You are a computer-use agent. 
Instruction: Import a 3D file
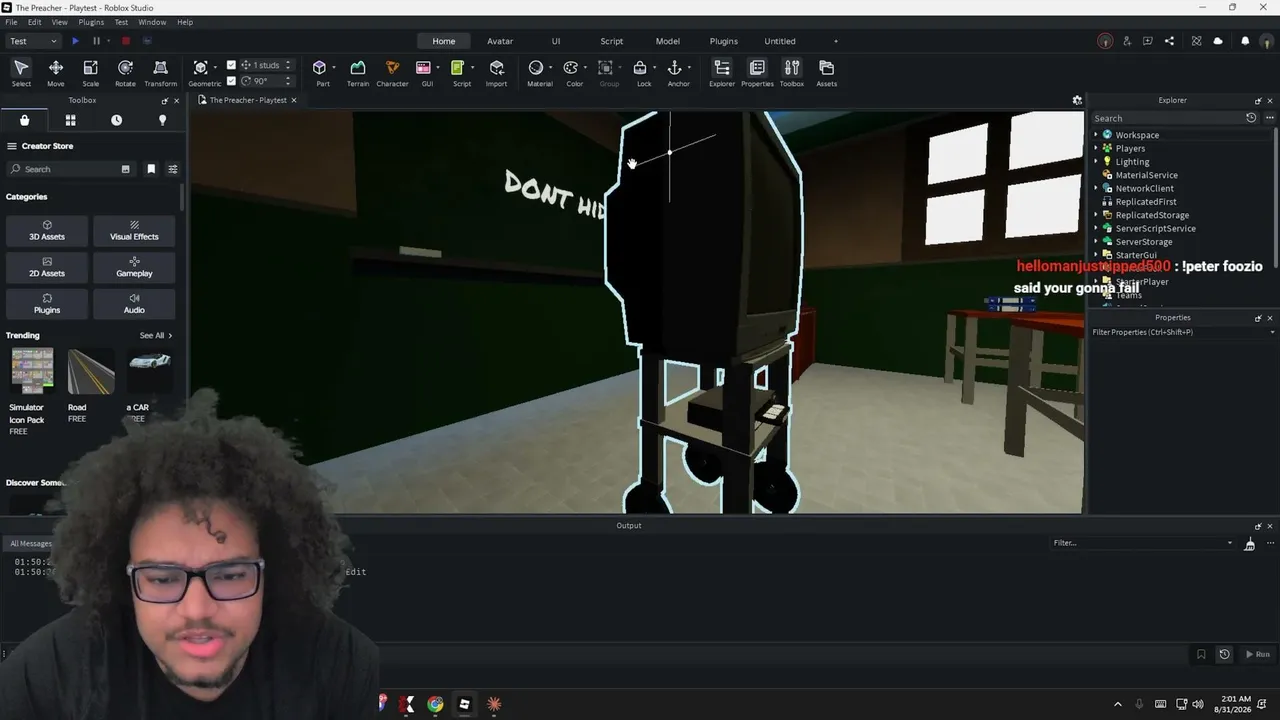tap(496, 73)
